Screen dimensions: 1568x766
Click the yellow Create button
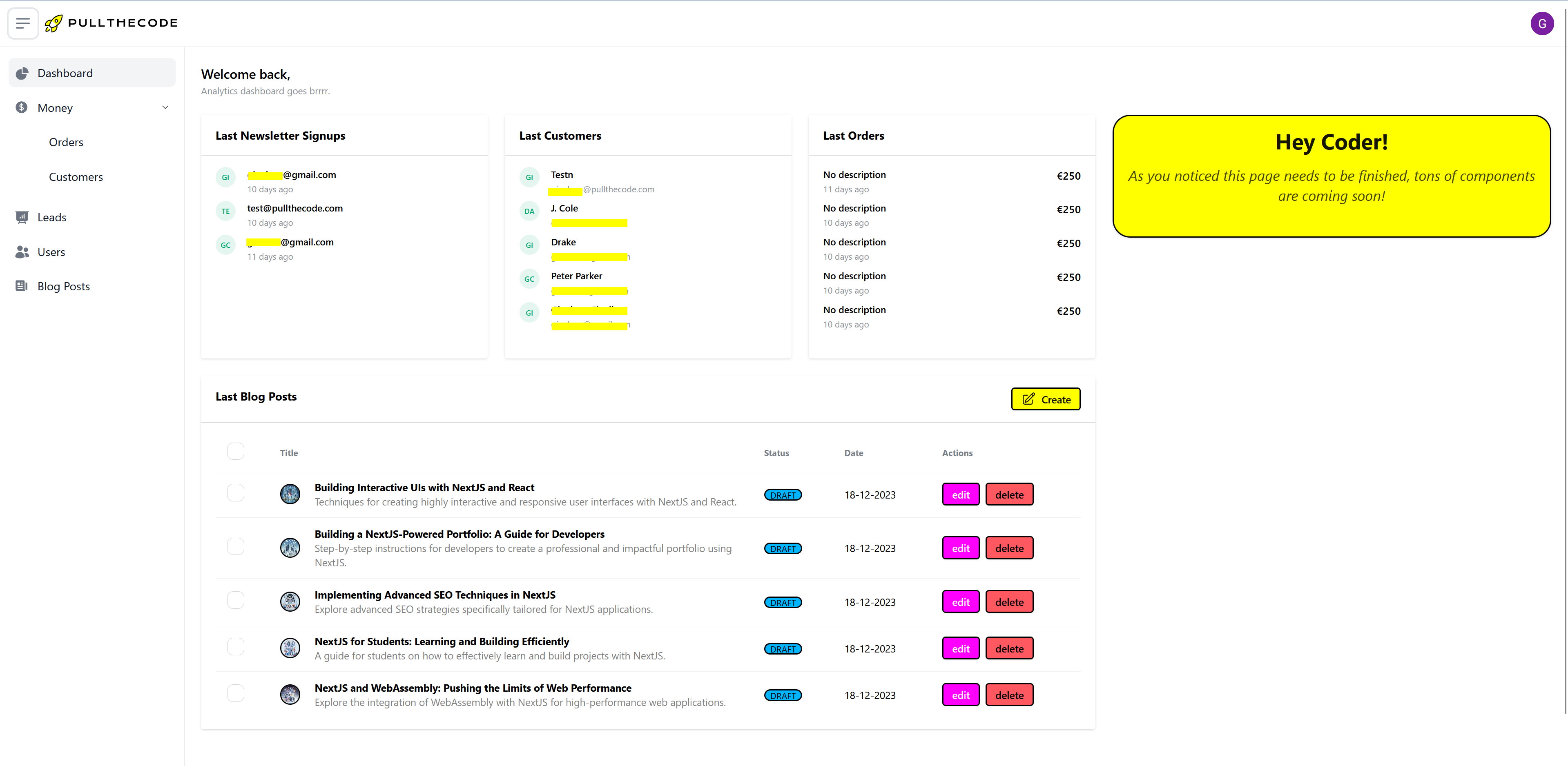(x=1045, y=400)
